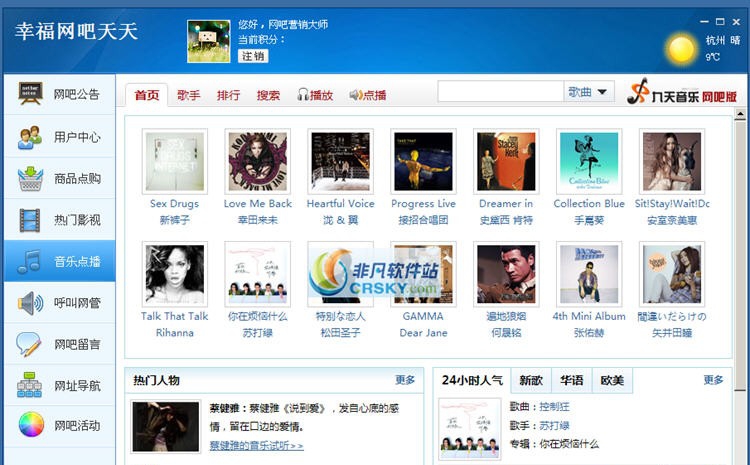This screenshot has height=465, width=750.
Task: Select the 音乐点播 music note icon
Action: [x=29, y=261]
